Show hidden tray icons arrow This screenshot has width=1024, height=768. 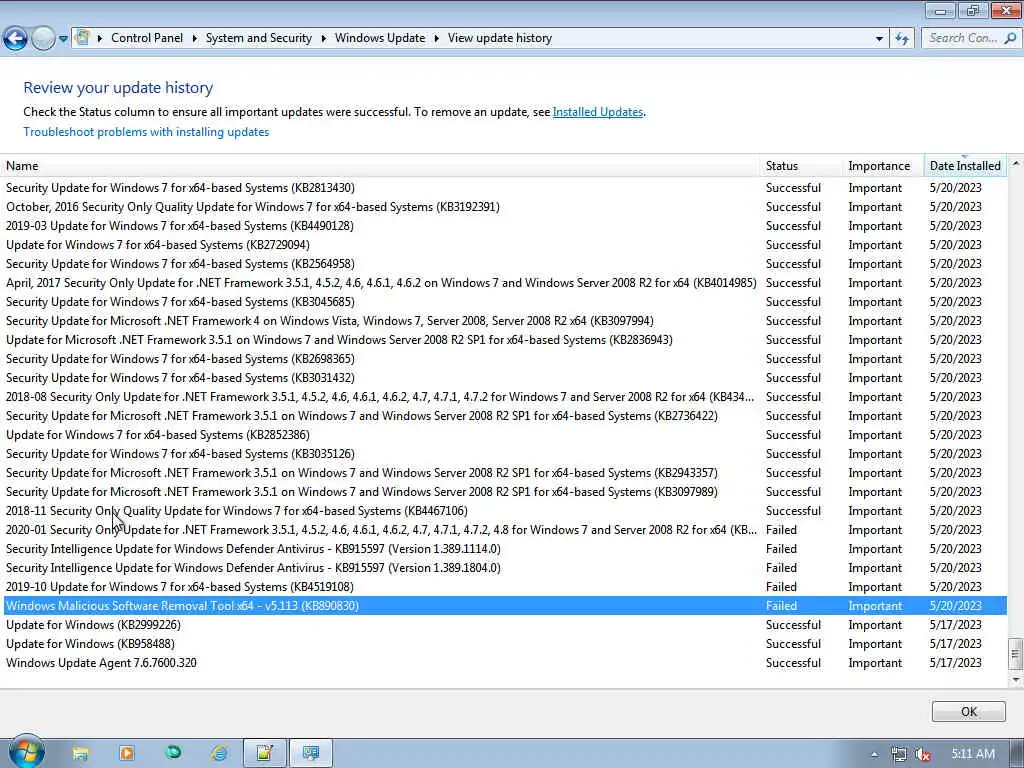tap(874, 754)
